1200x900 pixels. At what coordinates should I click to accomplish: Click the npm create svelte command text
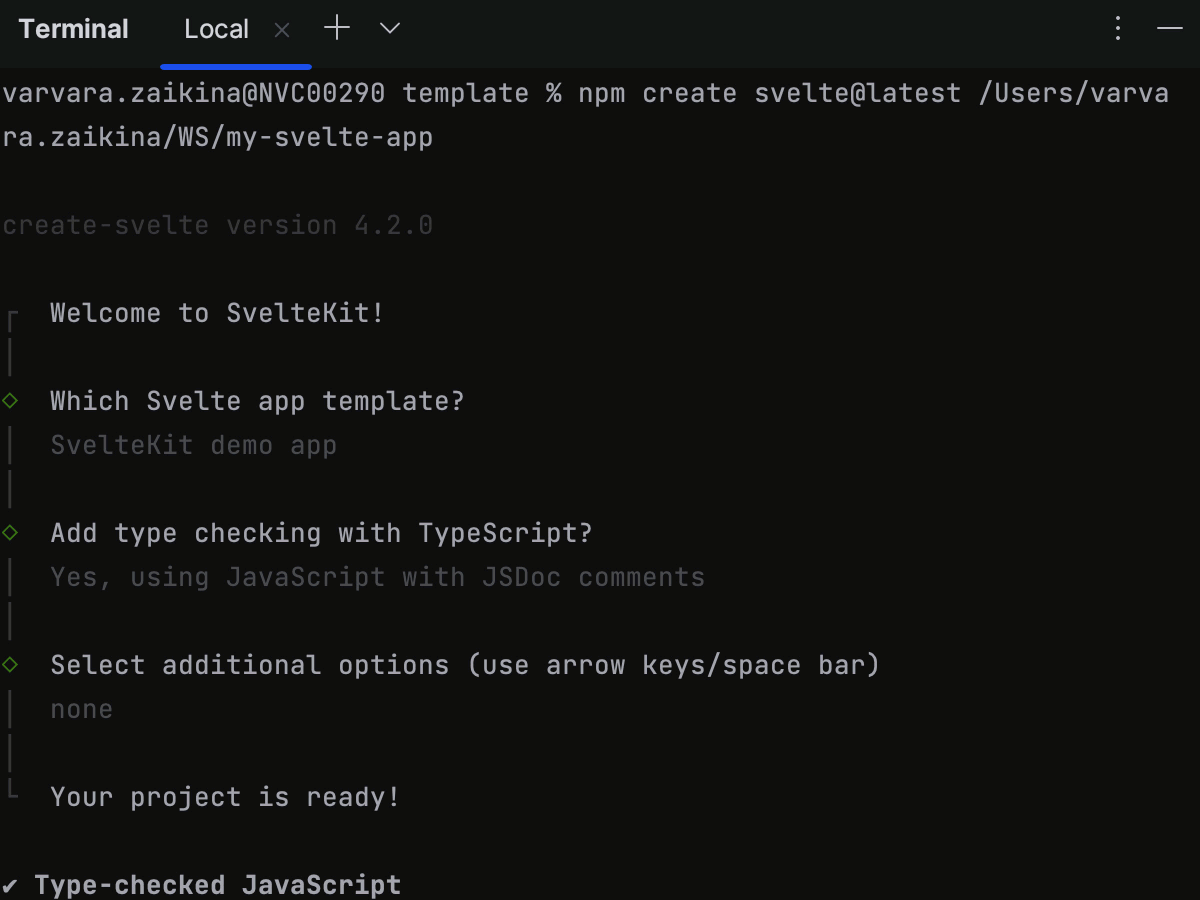(770, 92)
